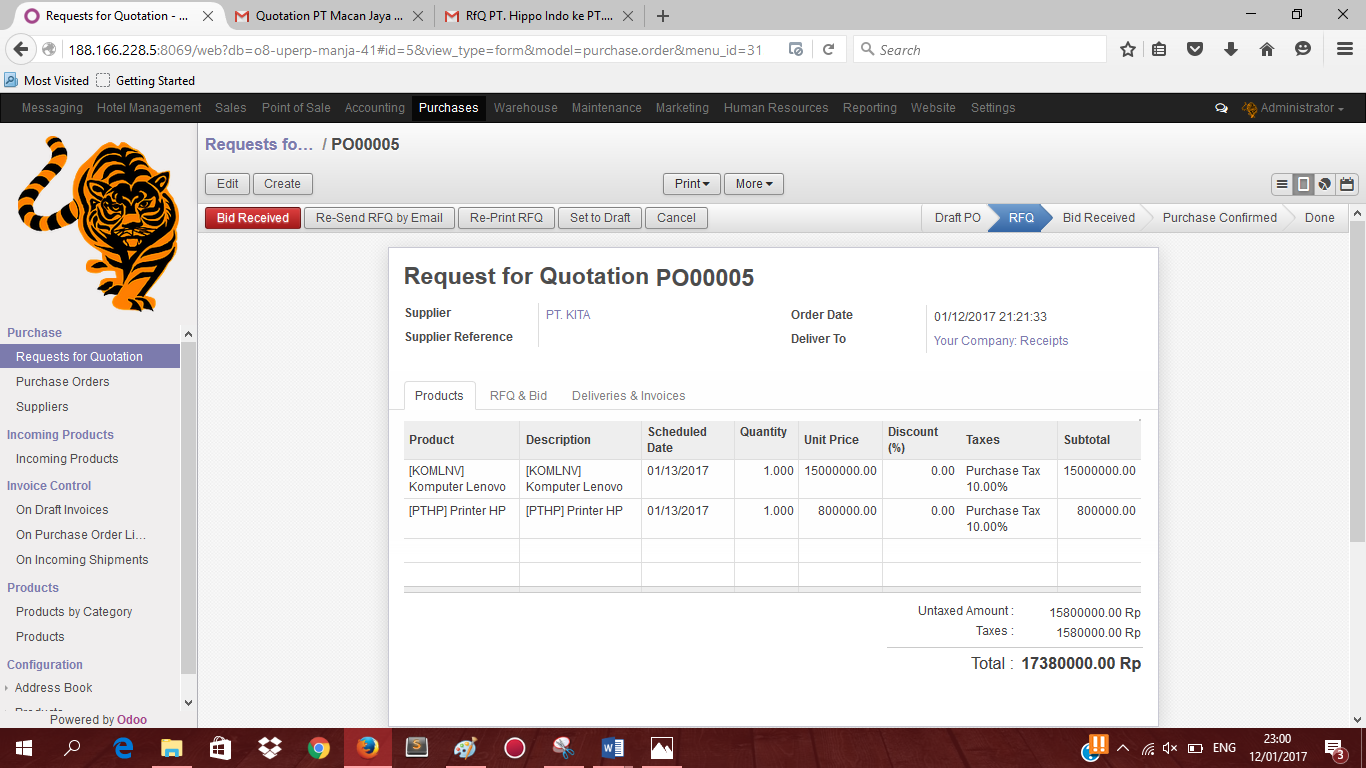Click the Bid Received button
The height and width of the screenshot is (768, 1366).
(x=253, y=218)
